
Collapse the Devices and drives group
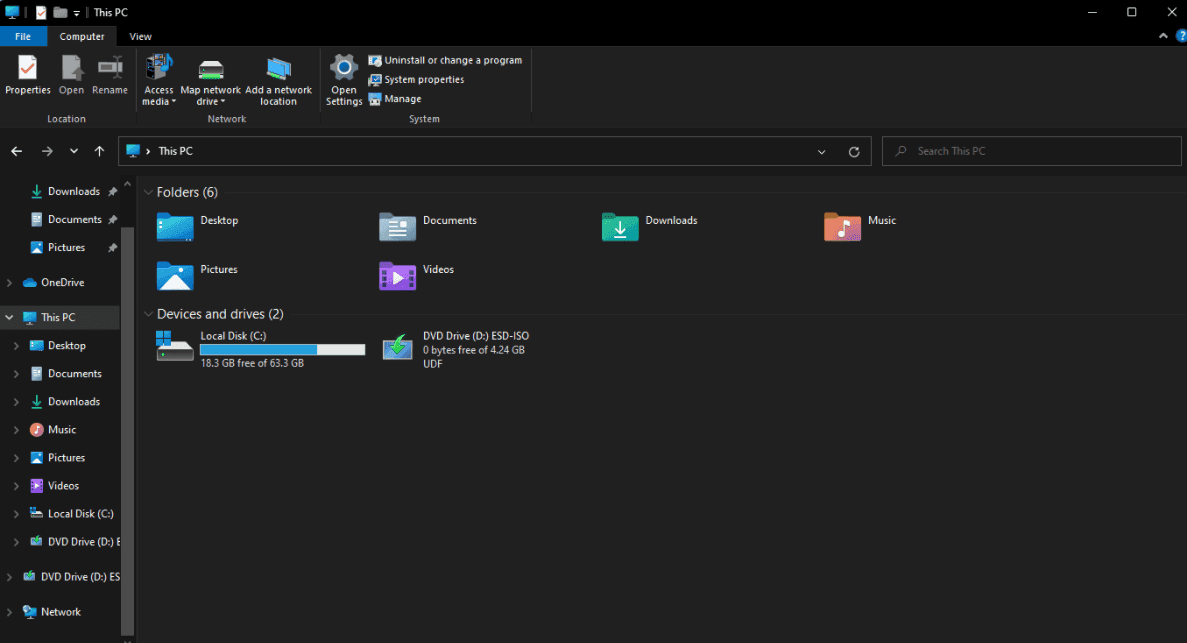(x=148, y=314)
